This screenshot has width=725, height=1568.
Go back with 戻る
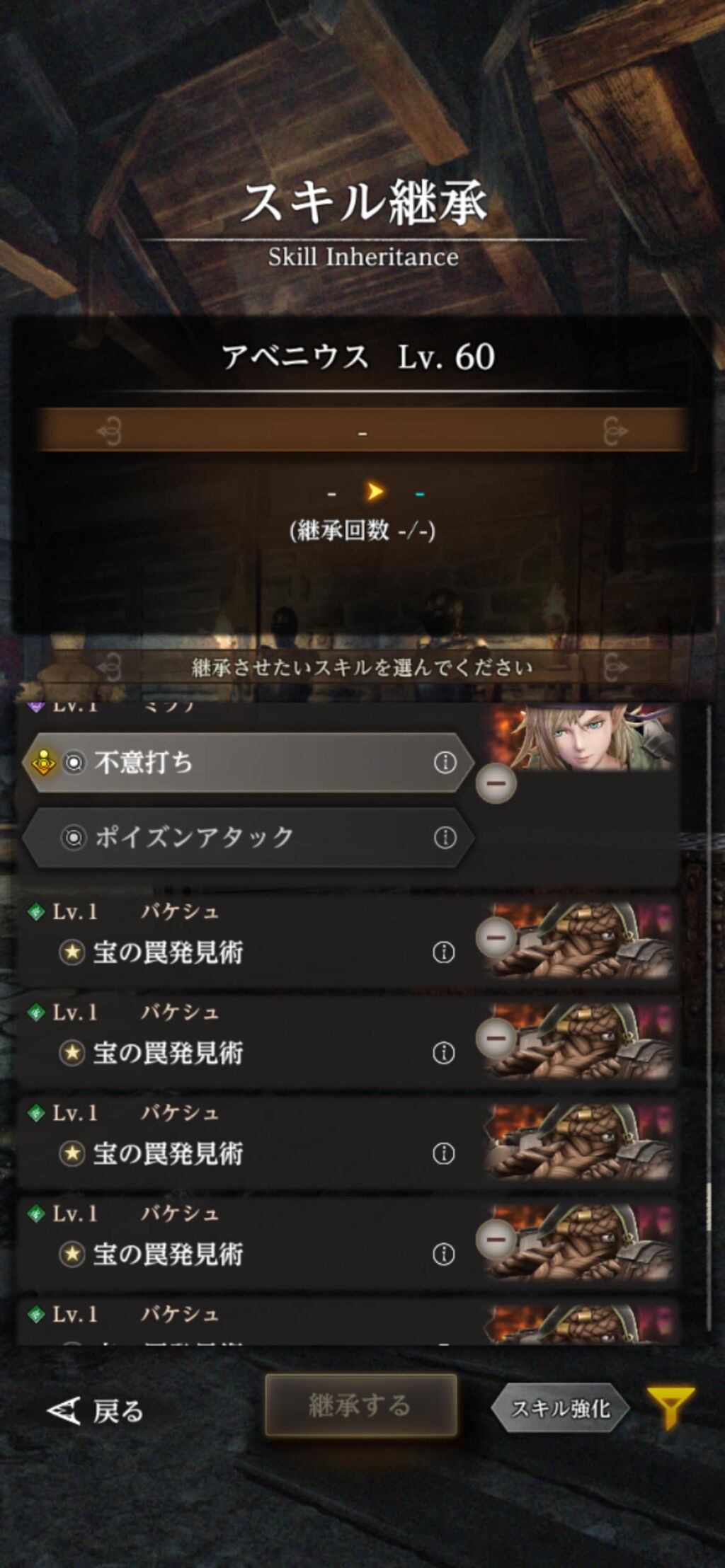pos(96,1410)
